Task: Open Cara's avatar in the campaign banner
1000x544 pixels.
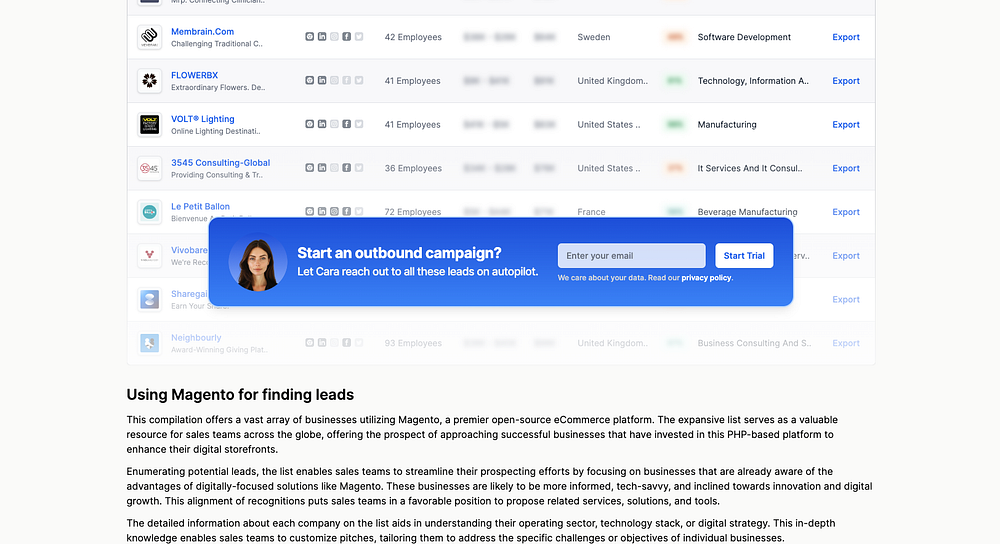Action: pyautogui.click(x=258, y=262)
